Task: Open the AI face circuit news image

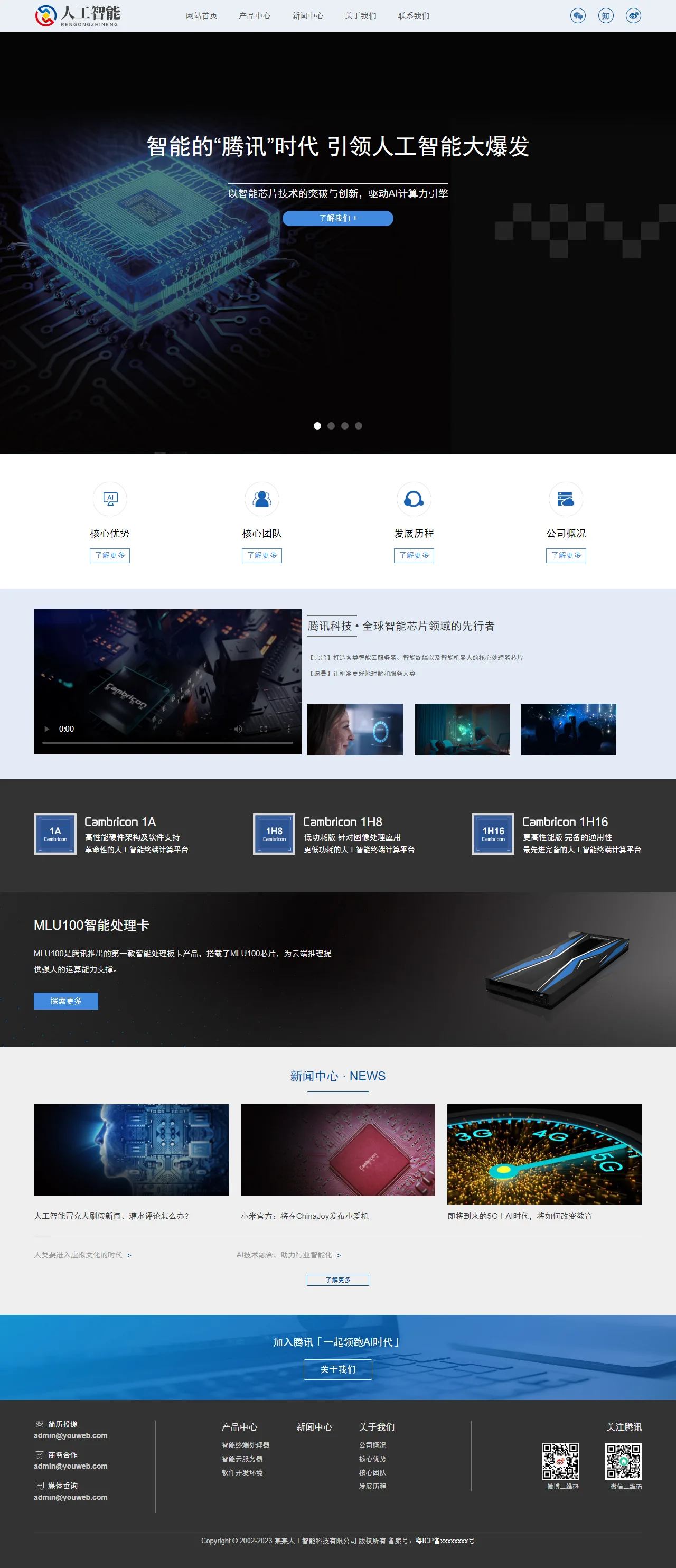Action: coord(132,1150)
